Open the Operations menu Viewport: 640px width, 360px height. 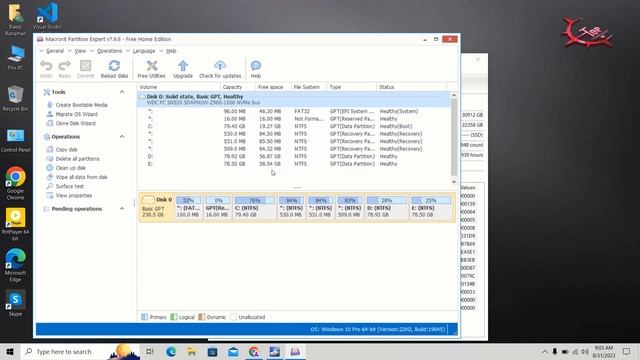109,51
